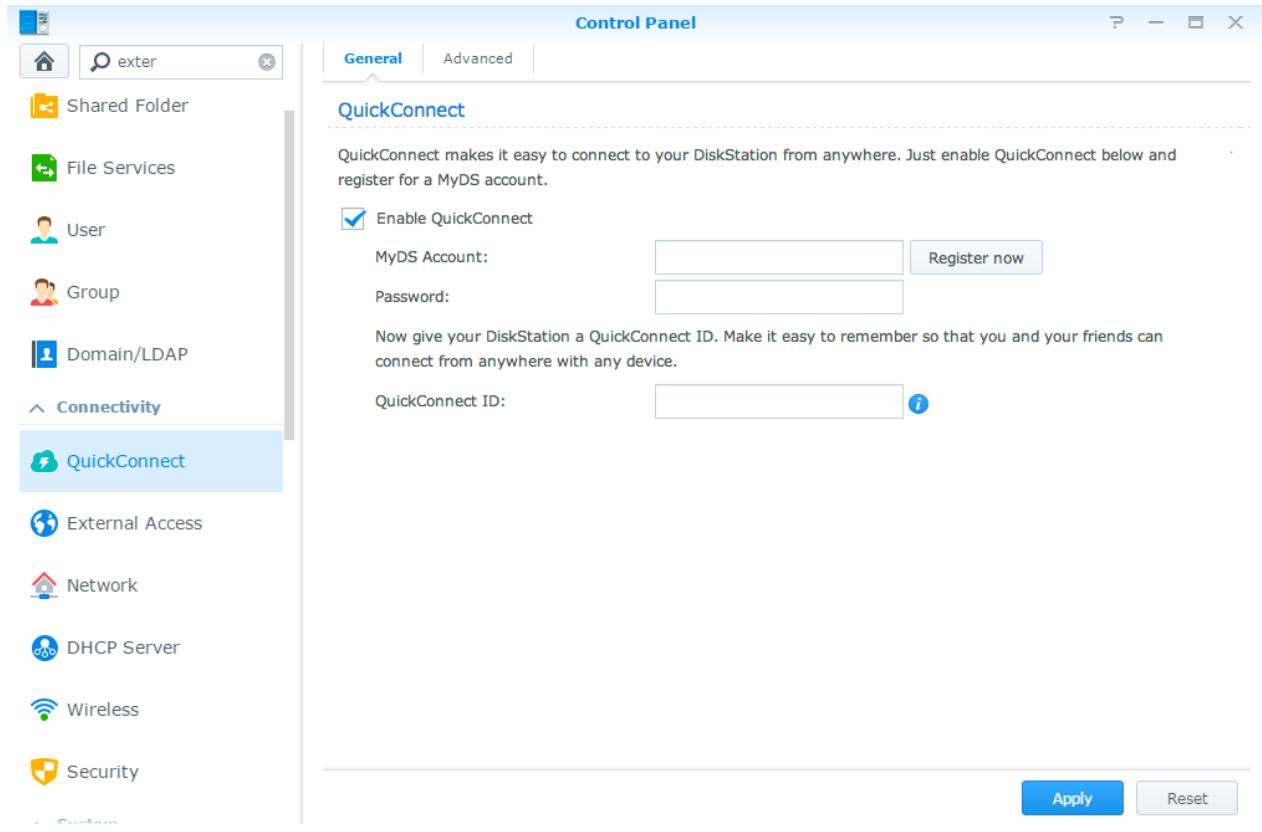Close the Control Panel window
1262x832 pixels.
[x=1237, y=22]
